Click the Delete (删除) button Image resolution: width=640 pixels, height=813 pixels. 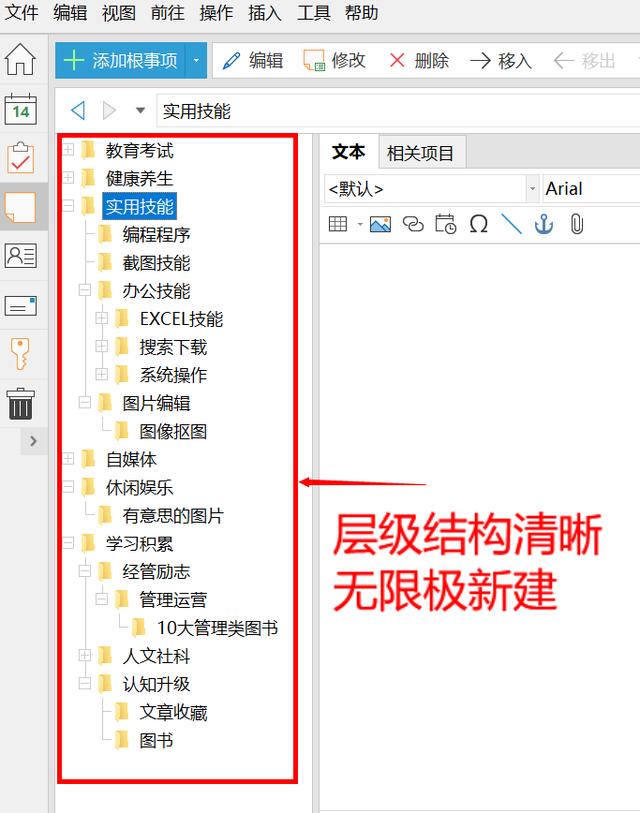click(419, 61)
